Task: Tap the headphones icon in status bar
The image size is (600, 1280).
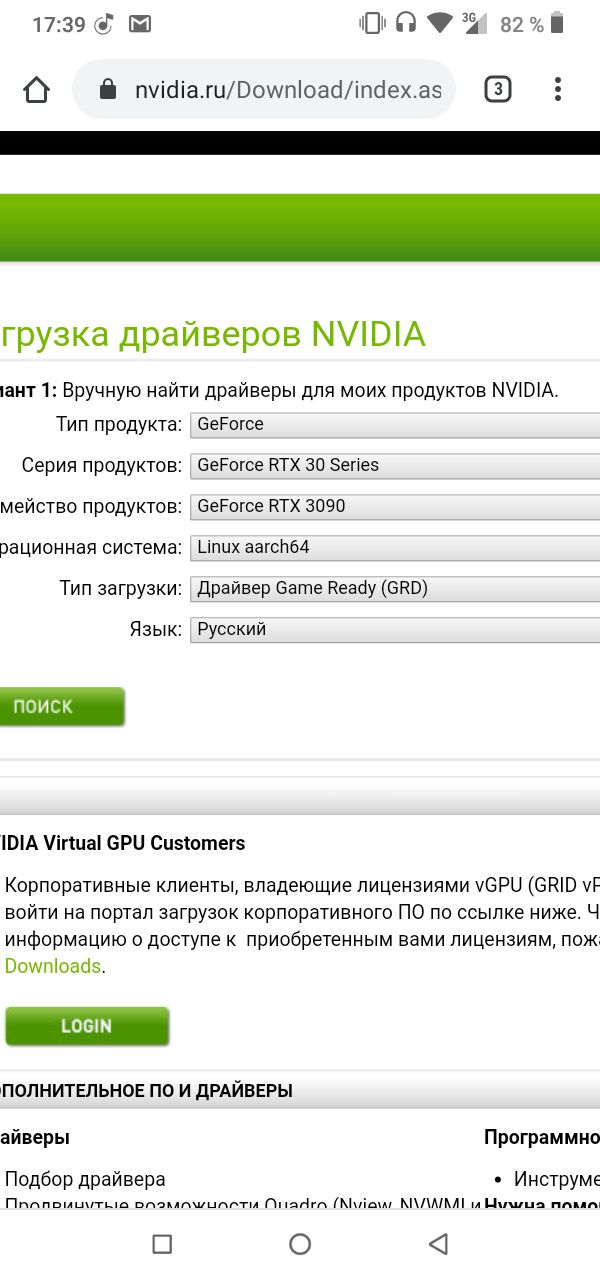Action: 405,23
